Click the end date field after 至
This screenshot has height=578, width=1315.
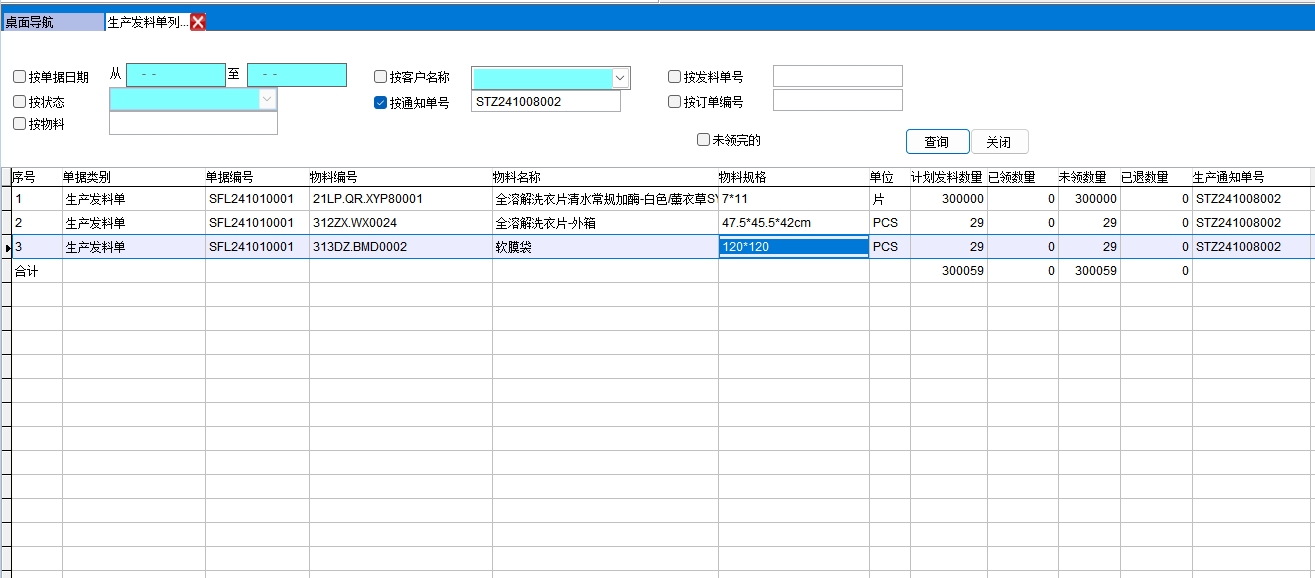[296, 75]
